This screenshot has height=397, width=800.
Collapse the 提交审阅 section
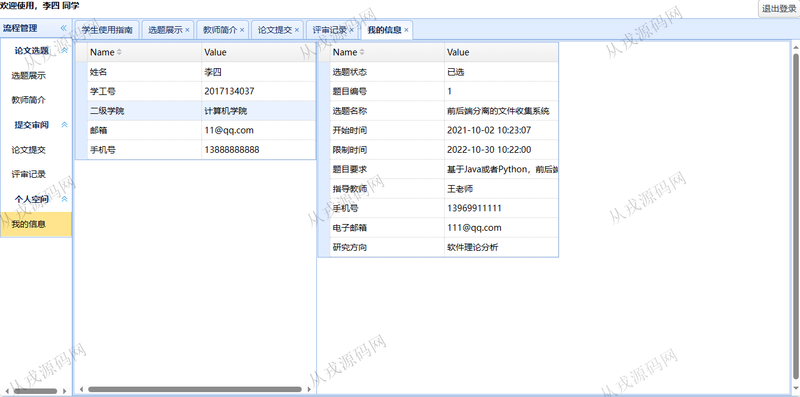point(64,125)
